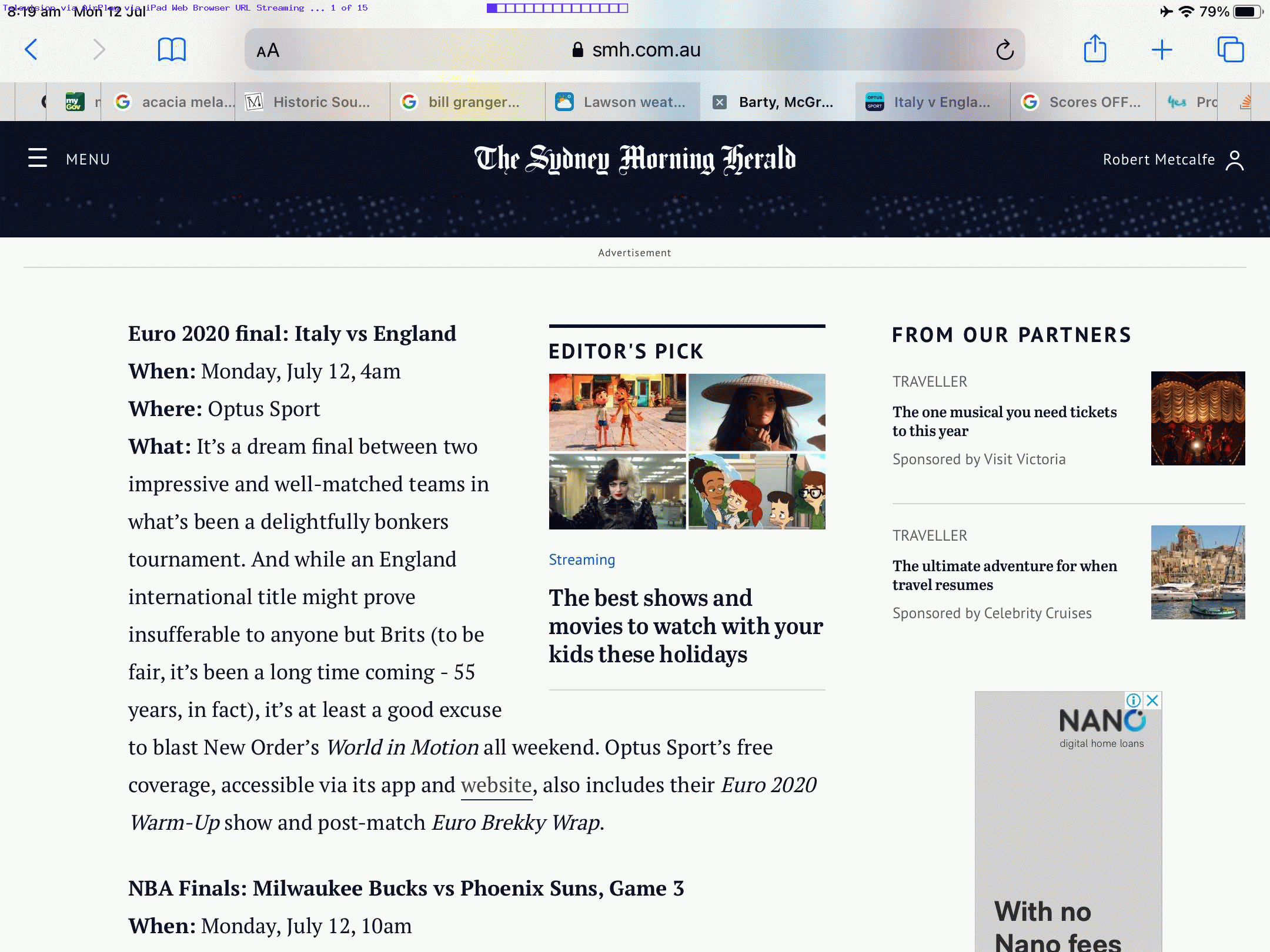Switch to the Italy v Engla... tab
Image resolution: width=1270 pixels, height=952 pixels.
point(933,102)
